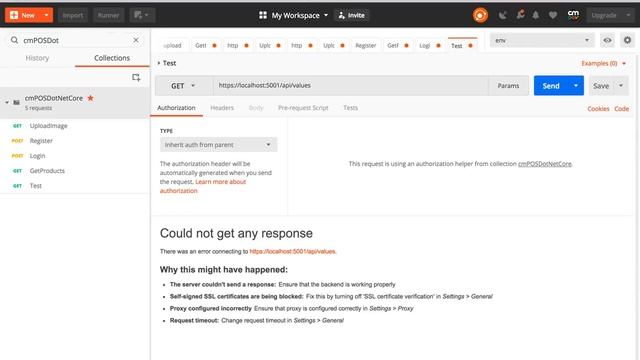Open the new window icon menu
Screen dimensions: 640x360
tap(142, 15)
